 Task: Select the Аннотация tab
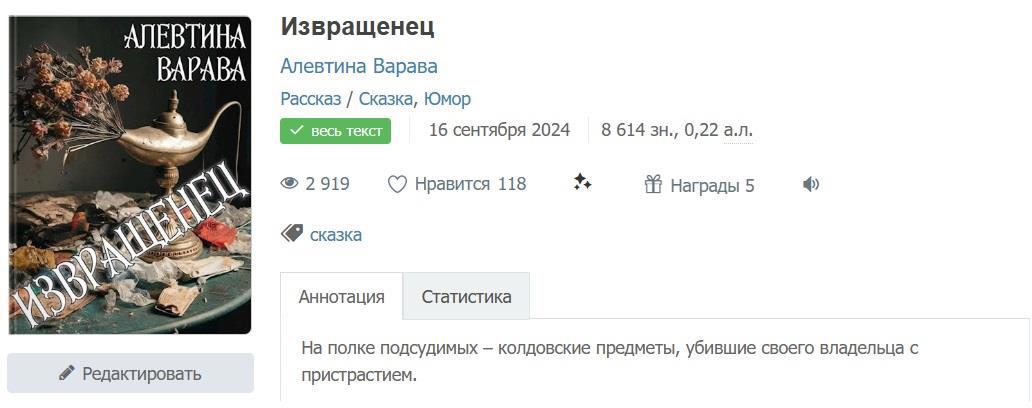pos(341,297)
